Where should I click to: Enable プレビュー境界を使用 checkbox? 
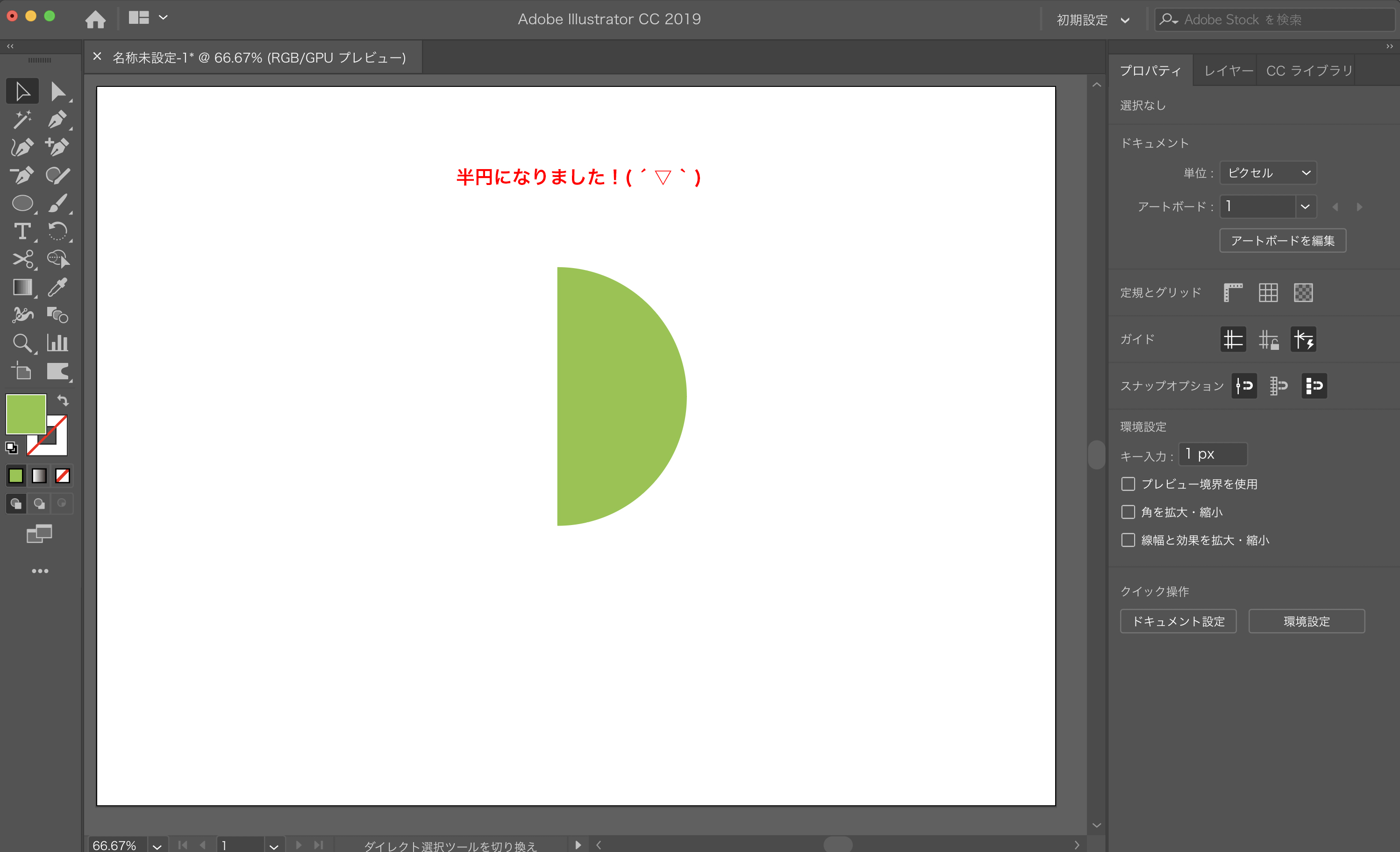[1127, 484]
